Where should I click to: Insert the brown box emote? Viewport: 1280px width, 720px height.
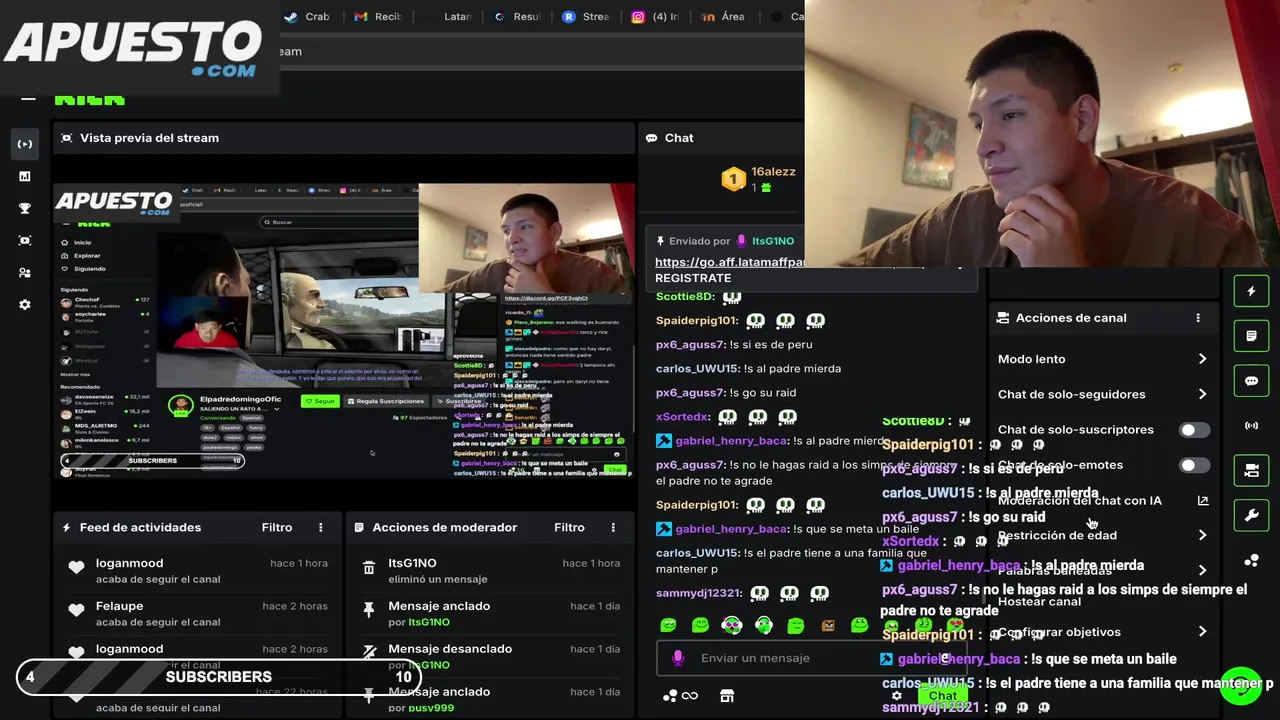coord(828,625)
